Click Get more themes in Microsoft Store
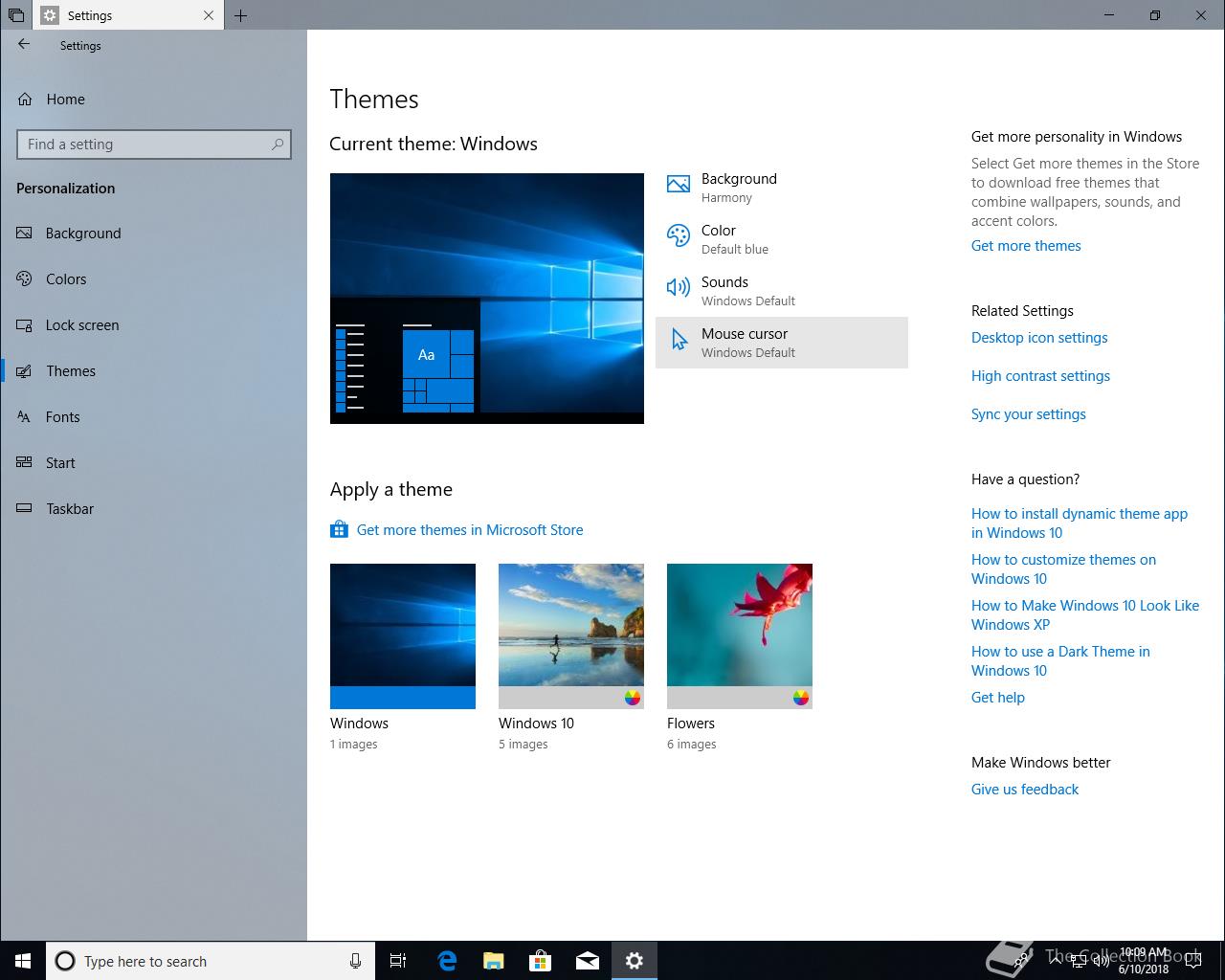The height and width of the screenshot is (980, 1225). point(470,530)
